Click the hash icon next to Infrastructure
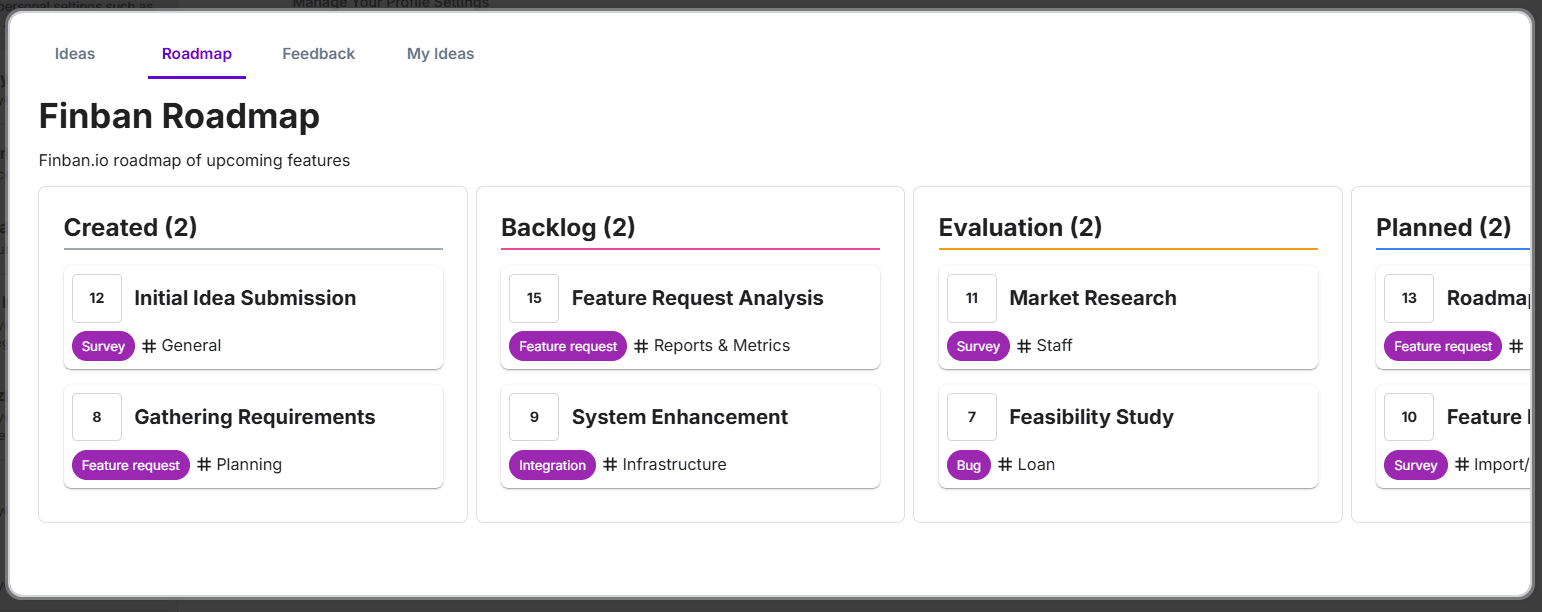This screenshot has width=1542, height=612. tap(610, 465)
